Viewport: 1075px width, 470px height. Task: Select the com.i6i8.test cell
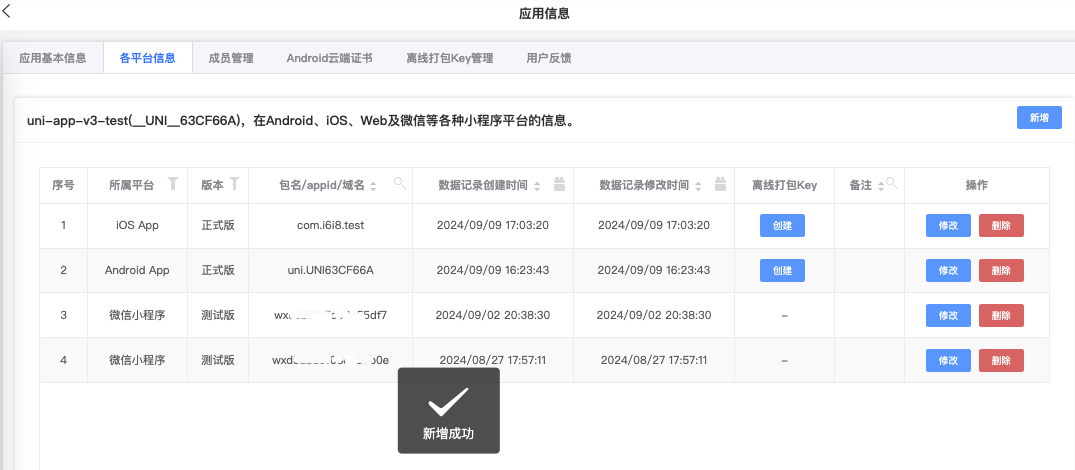(330, 225)
